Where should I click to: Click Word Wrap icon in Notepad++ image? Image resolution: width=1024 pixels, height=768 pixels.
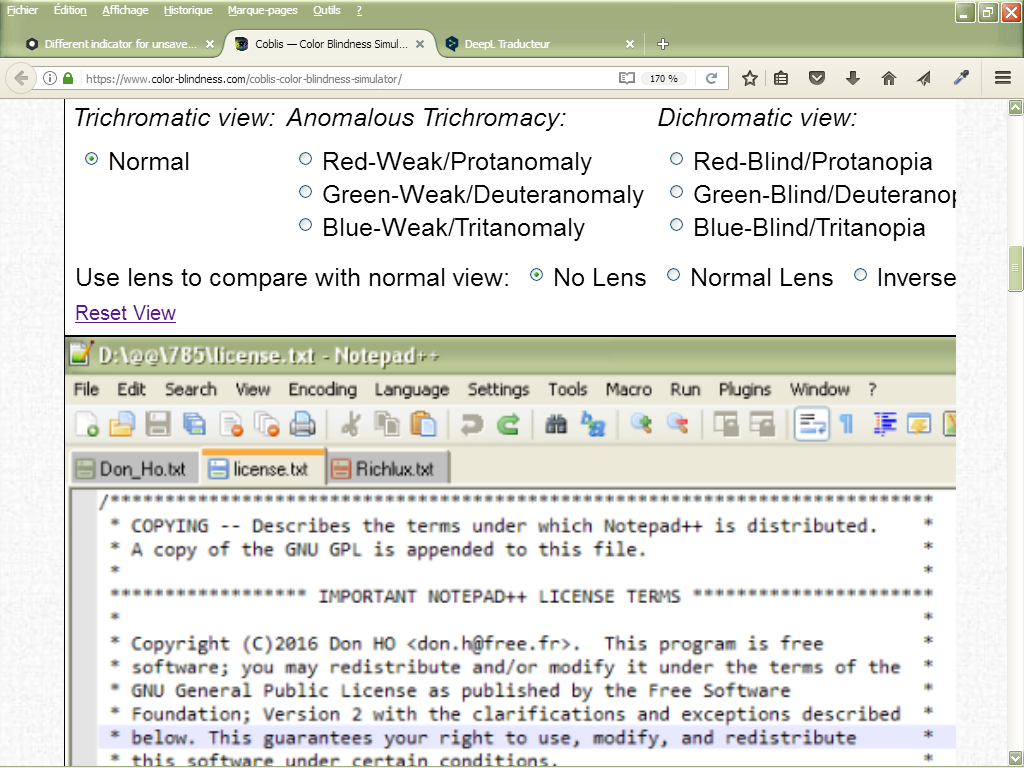tap(811, 424)
